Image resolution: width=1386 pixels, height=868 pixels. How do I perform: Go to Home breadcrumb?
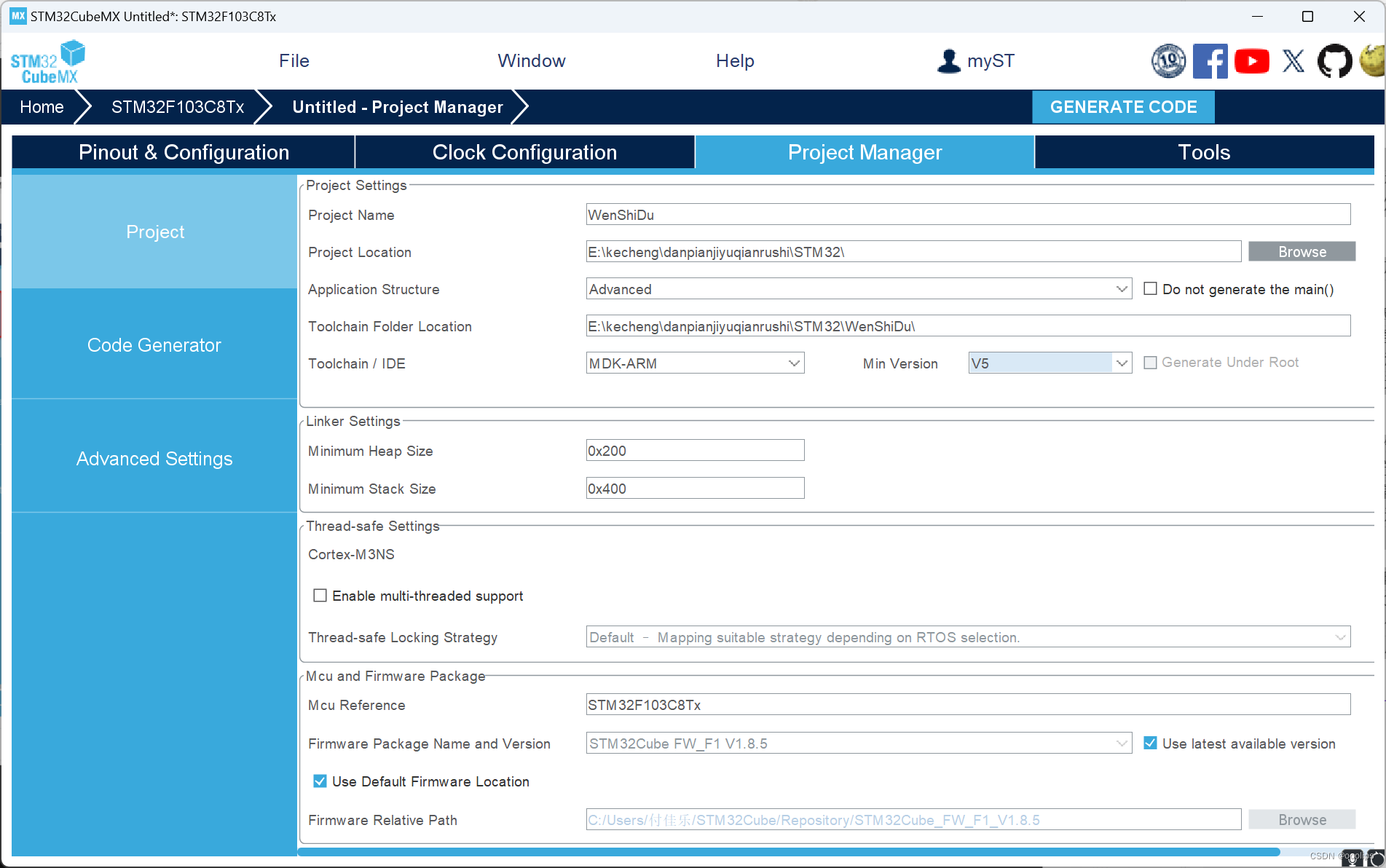click(x=42, y=107)
